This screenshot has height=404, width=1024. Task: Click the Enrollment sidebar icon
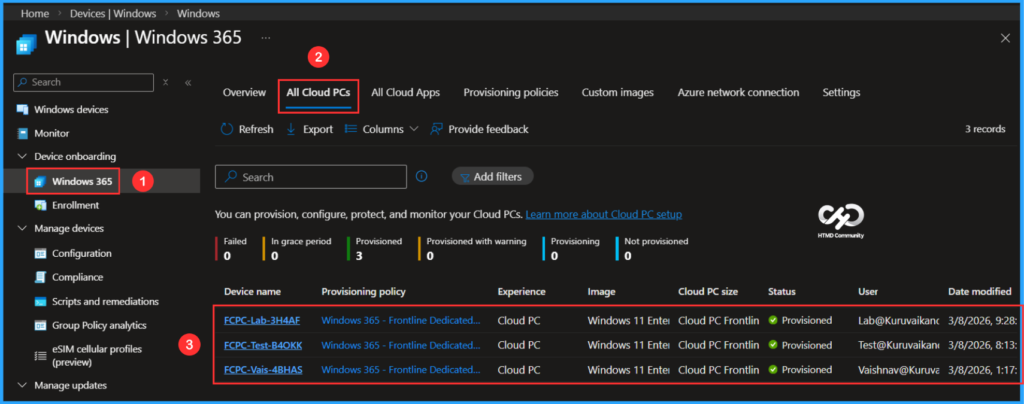point(40,205)
